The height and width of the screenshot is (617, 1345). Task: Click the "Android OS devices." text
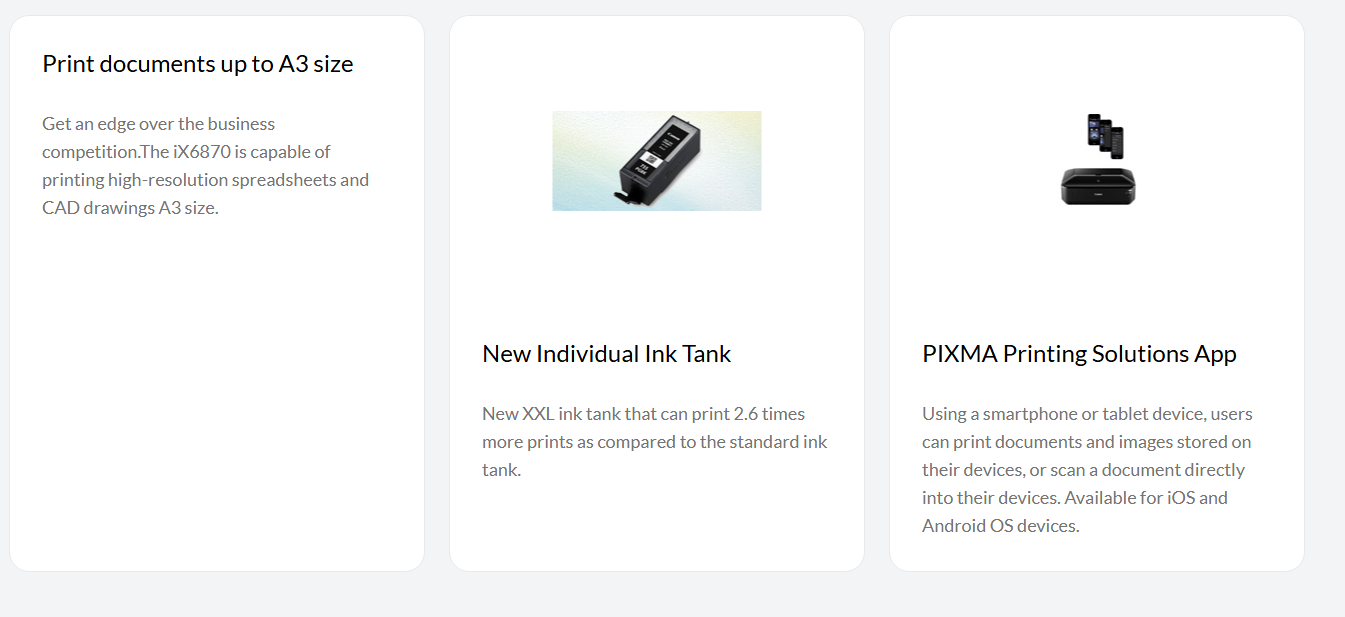tap(1000, 526)
